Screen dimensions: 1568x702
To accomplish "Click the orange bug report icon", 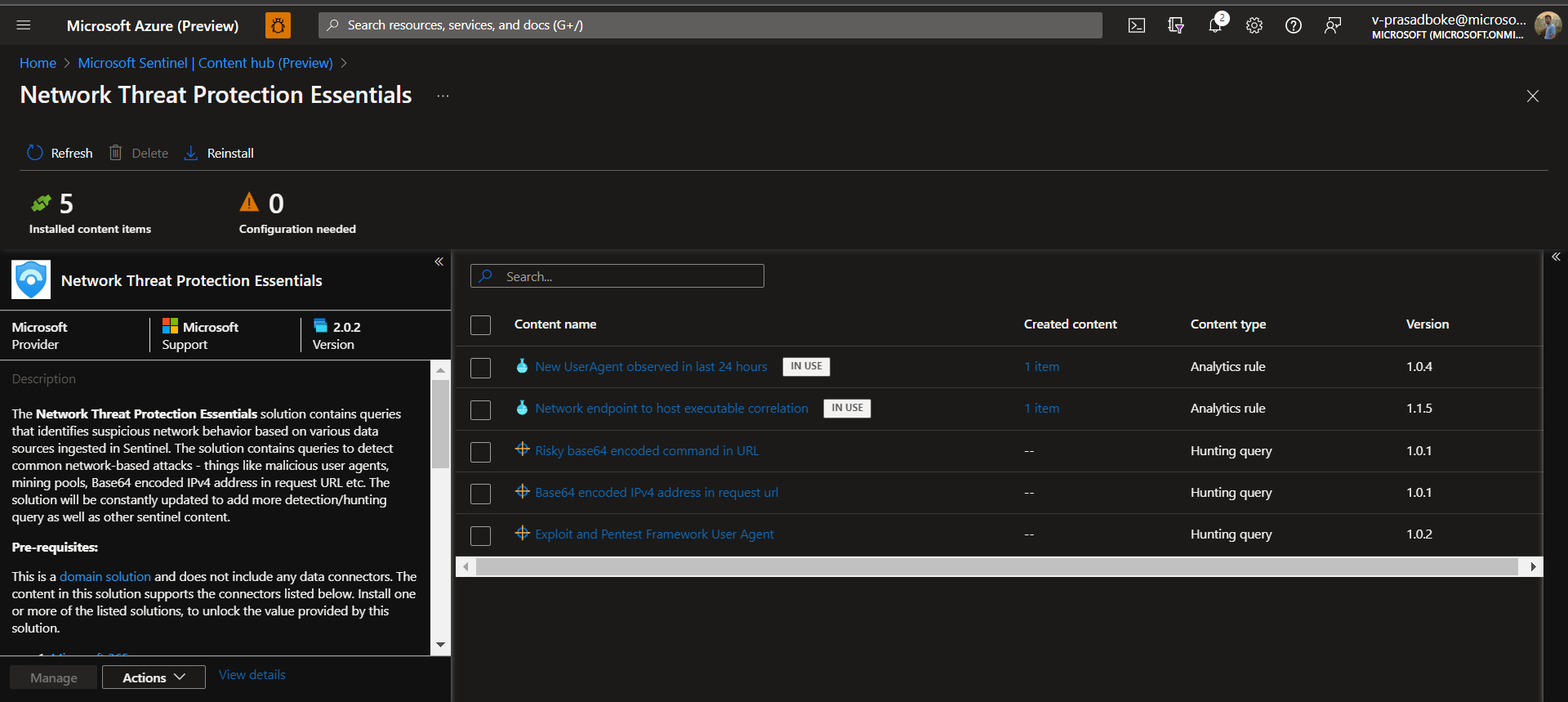I will tap(278, 25).
